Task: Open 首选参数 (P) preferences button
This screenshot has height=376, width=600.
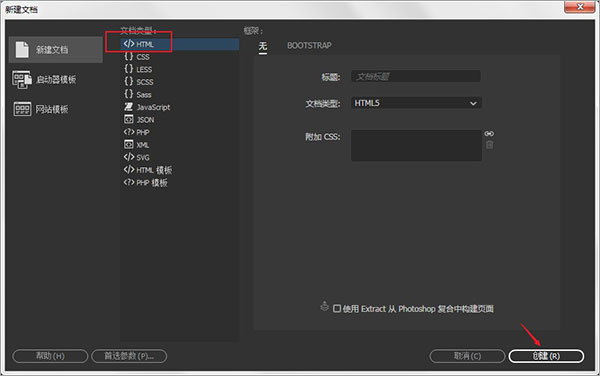Action: 129,356
